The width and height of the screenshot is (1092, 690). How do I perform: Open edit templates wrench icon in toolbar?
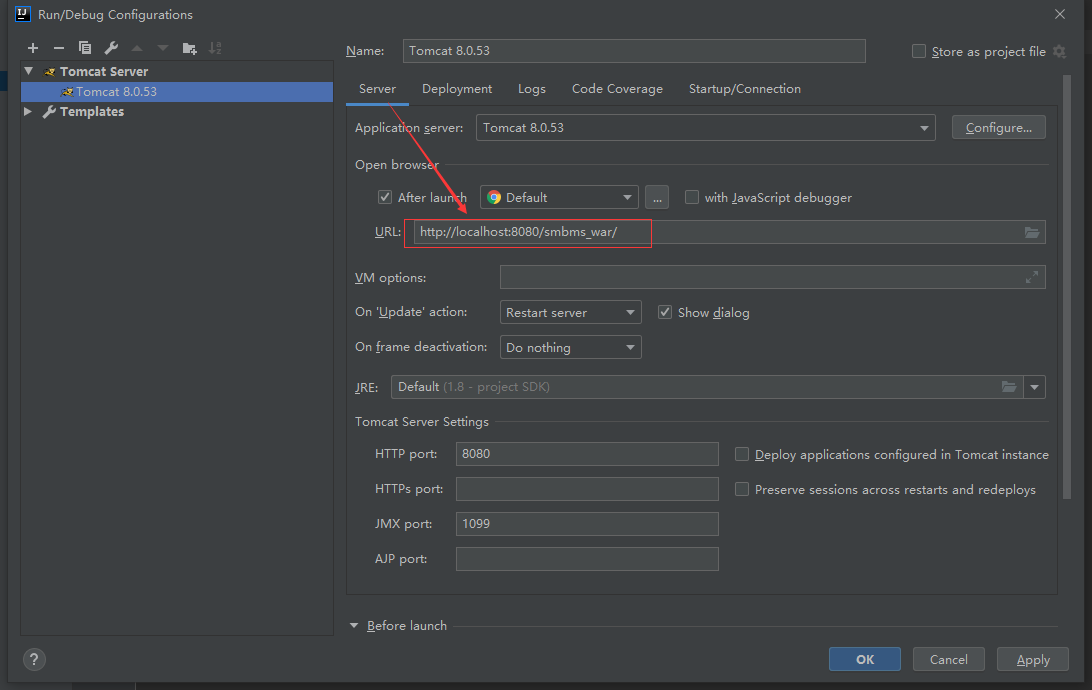(x=111, y=48)
